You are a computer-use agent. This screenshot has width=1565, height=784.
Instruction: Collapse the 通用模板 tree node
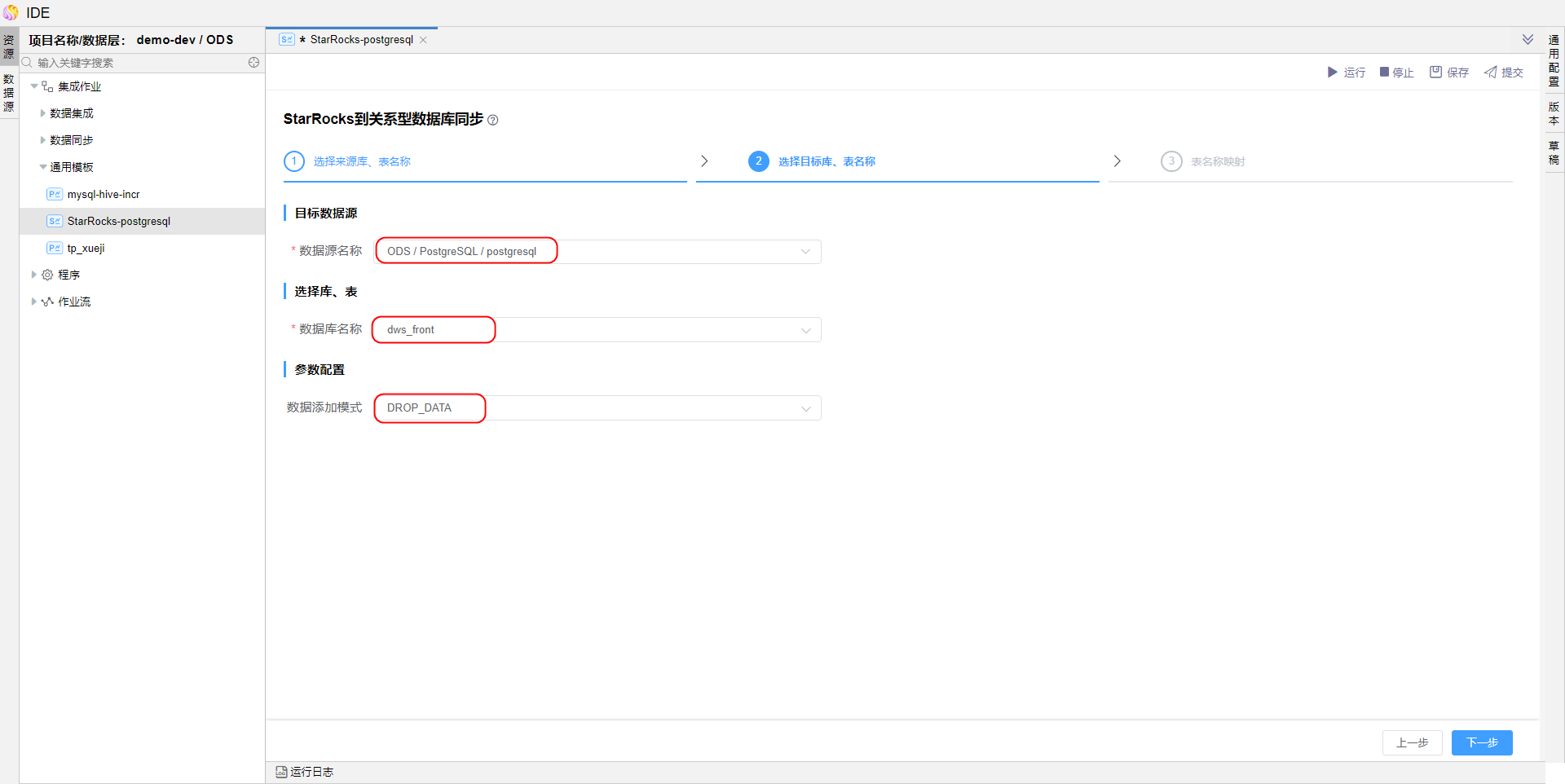[42, 167]
